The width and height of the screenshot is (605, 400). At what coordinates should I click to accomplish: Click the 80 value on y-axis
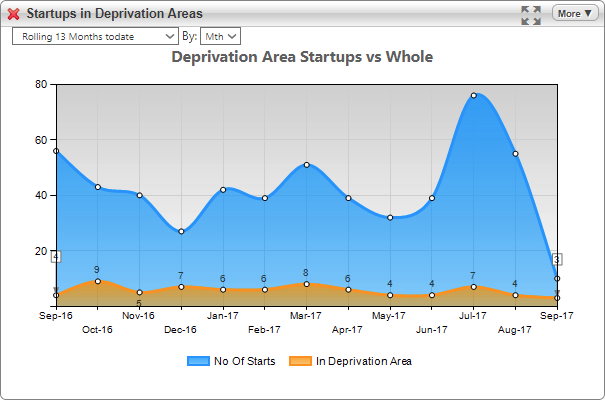pyautogui.click(x=41, y=84)
